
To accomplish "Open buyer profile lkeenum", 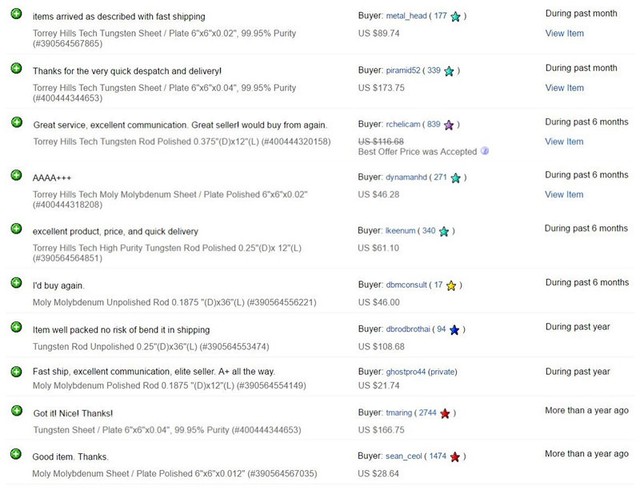I will pyautogui.click(x=400, y=231).
